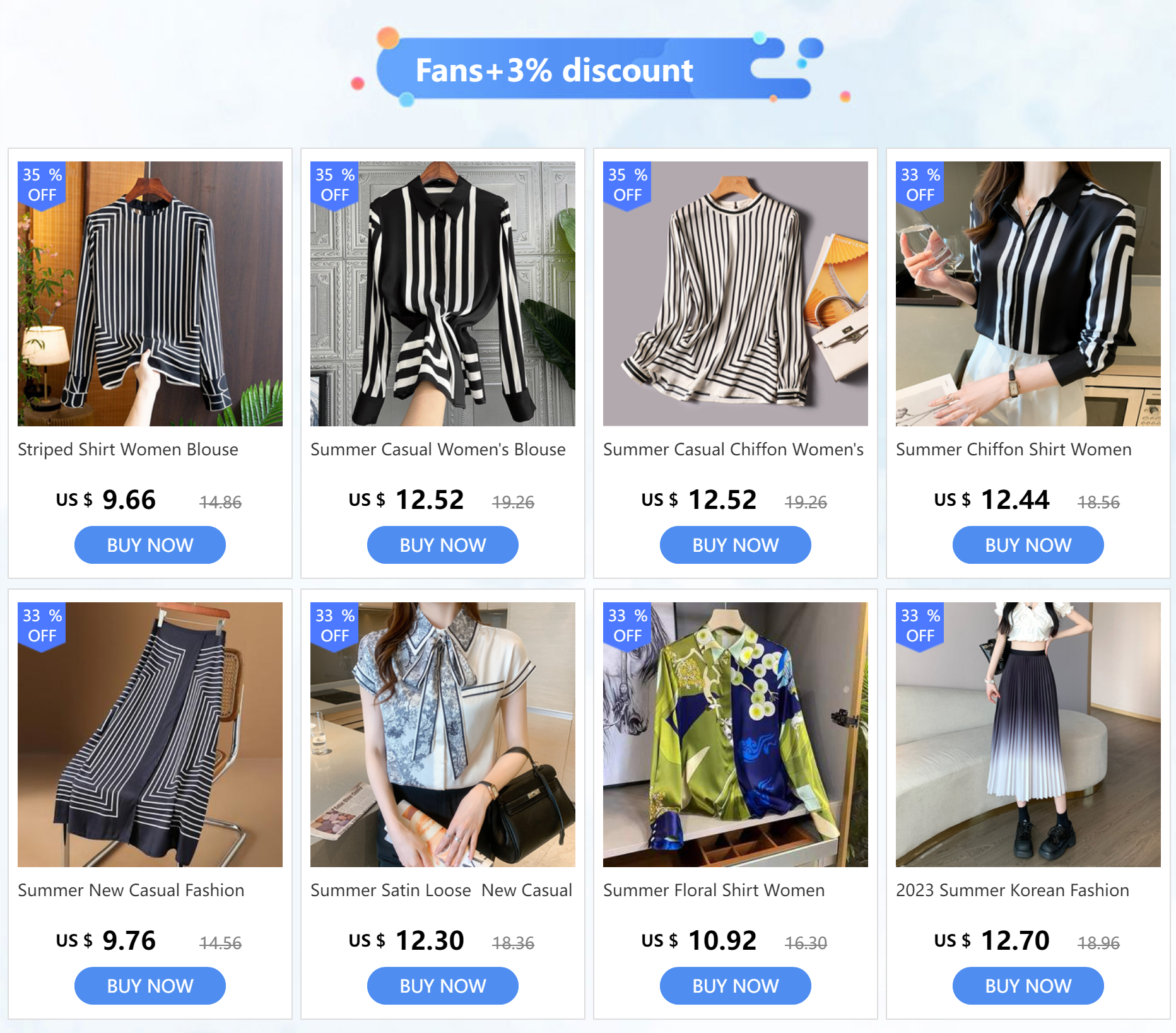Click the US $10.92 price on floral shirt
The height and width of the screenshot is (1033, 1176).
click(699, 941)
